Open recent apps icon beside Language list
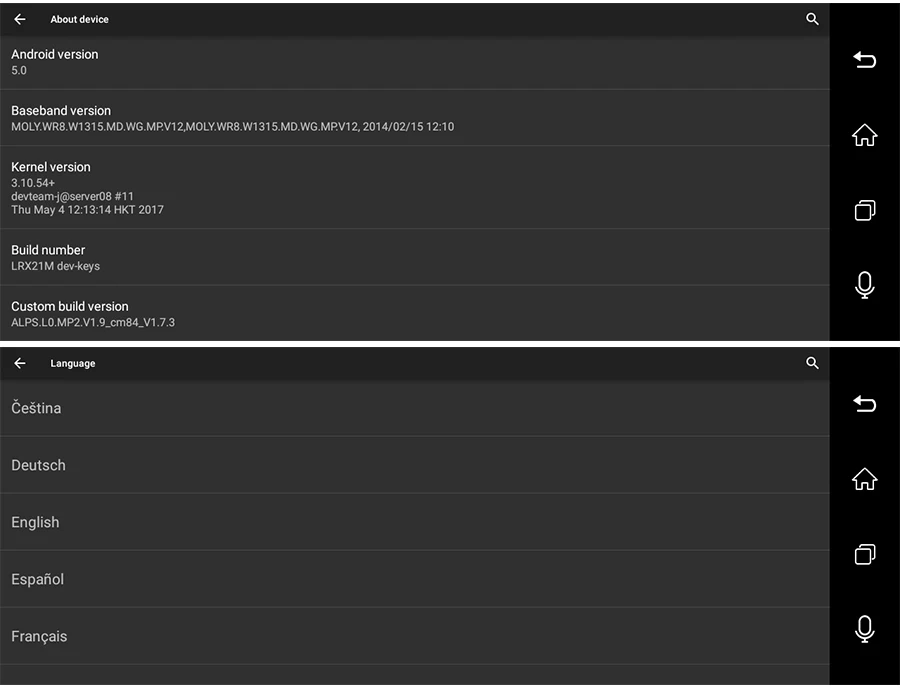 tap(864, 554)
